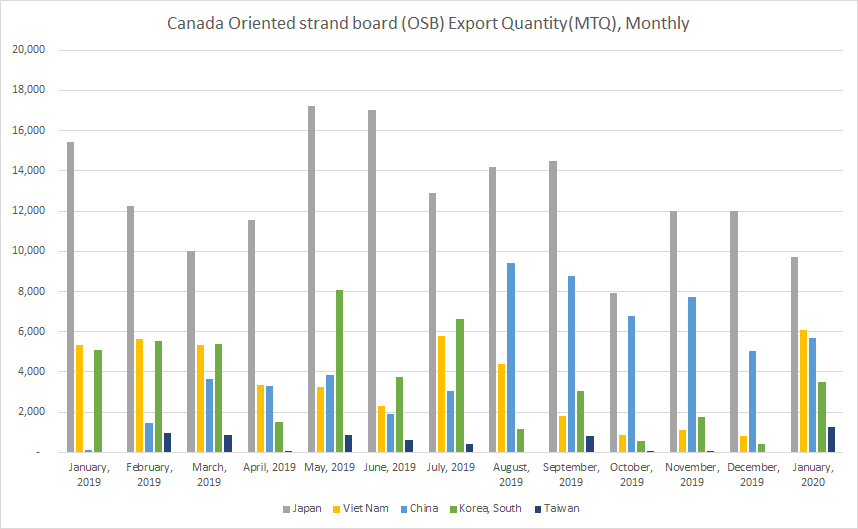Click the China legend entry label
Viewport: 858px width, 529px height.
(x=422, y=508)
